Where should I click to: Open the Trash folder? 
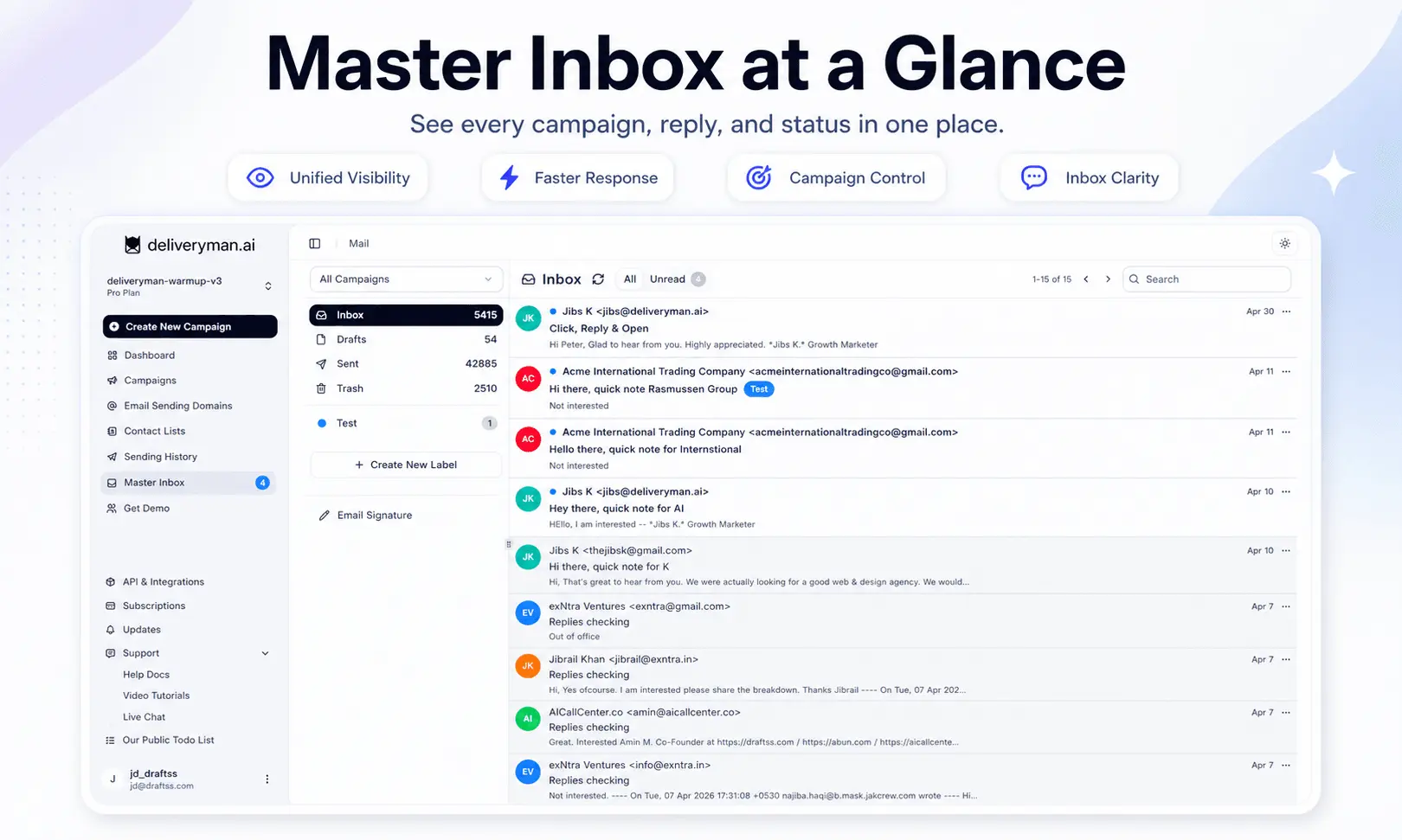406,389
